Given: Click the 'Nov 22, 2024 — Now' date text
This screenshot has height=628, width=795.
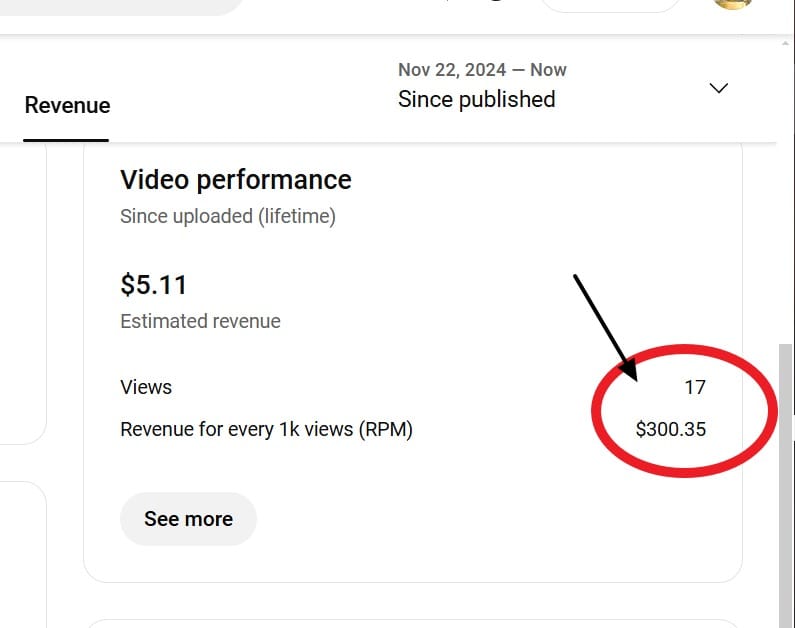Looking at the screenshot, I should click(x=482, y=70).
